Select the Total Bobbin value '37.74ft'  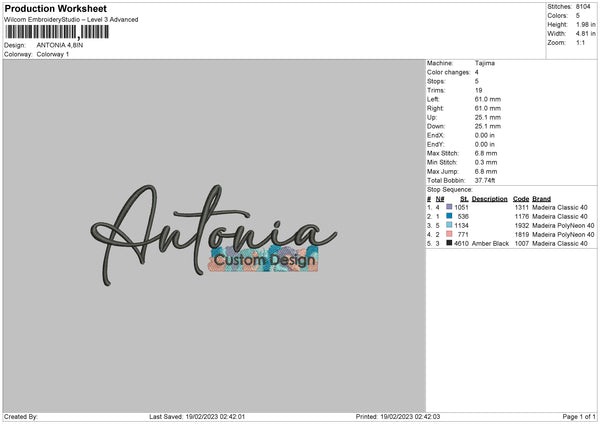click(485, 181)
